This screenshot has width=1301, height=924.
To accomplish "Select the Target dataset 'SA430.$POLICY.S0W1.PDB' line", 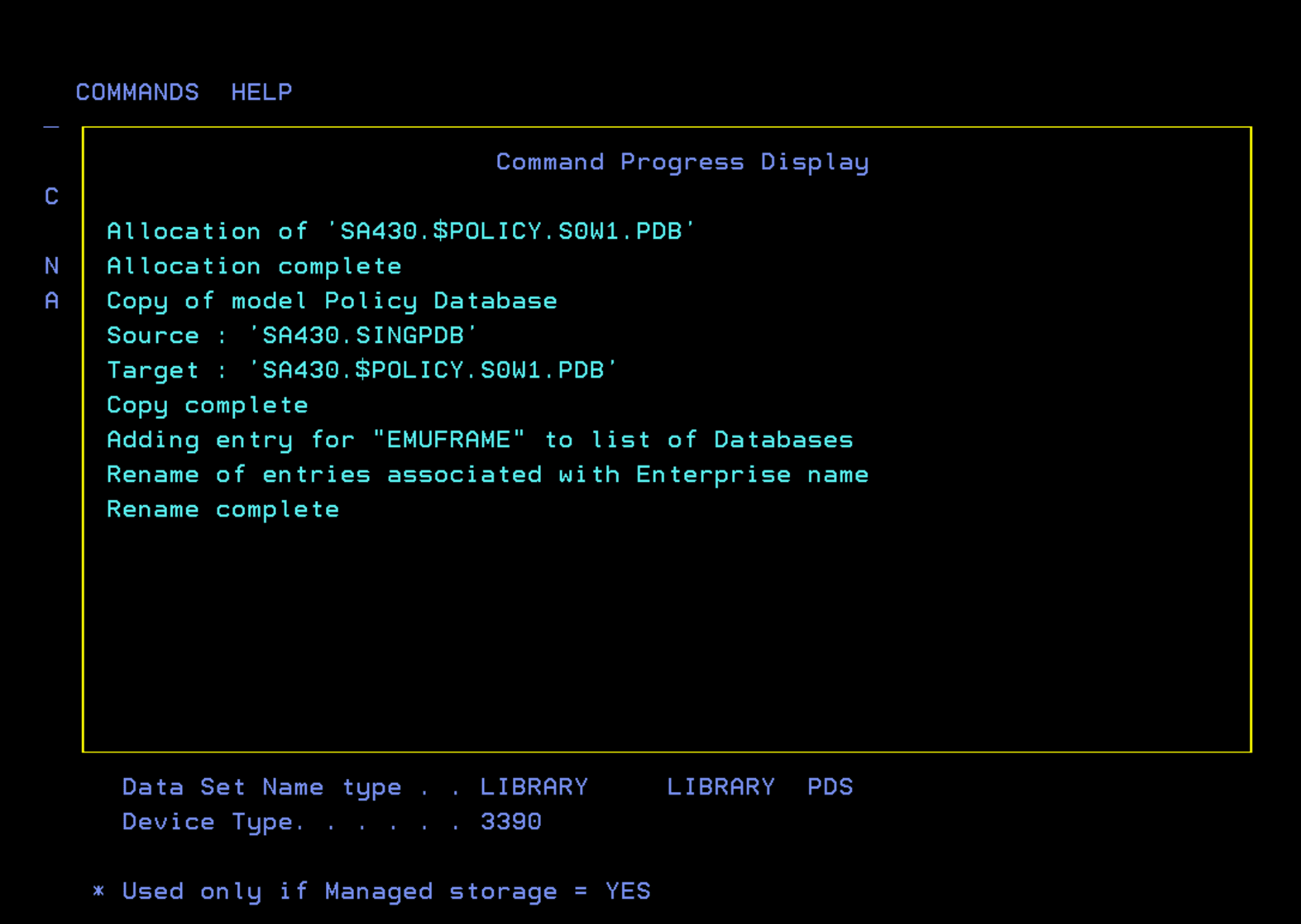I will click(x=361, y=370).
